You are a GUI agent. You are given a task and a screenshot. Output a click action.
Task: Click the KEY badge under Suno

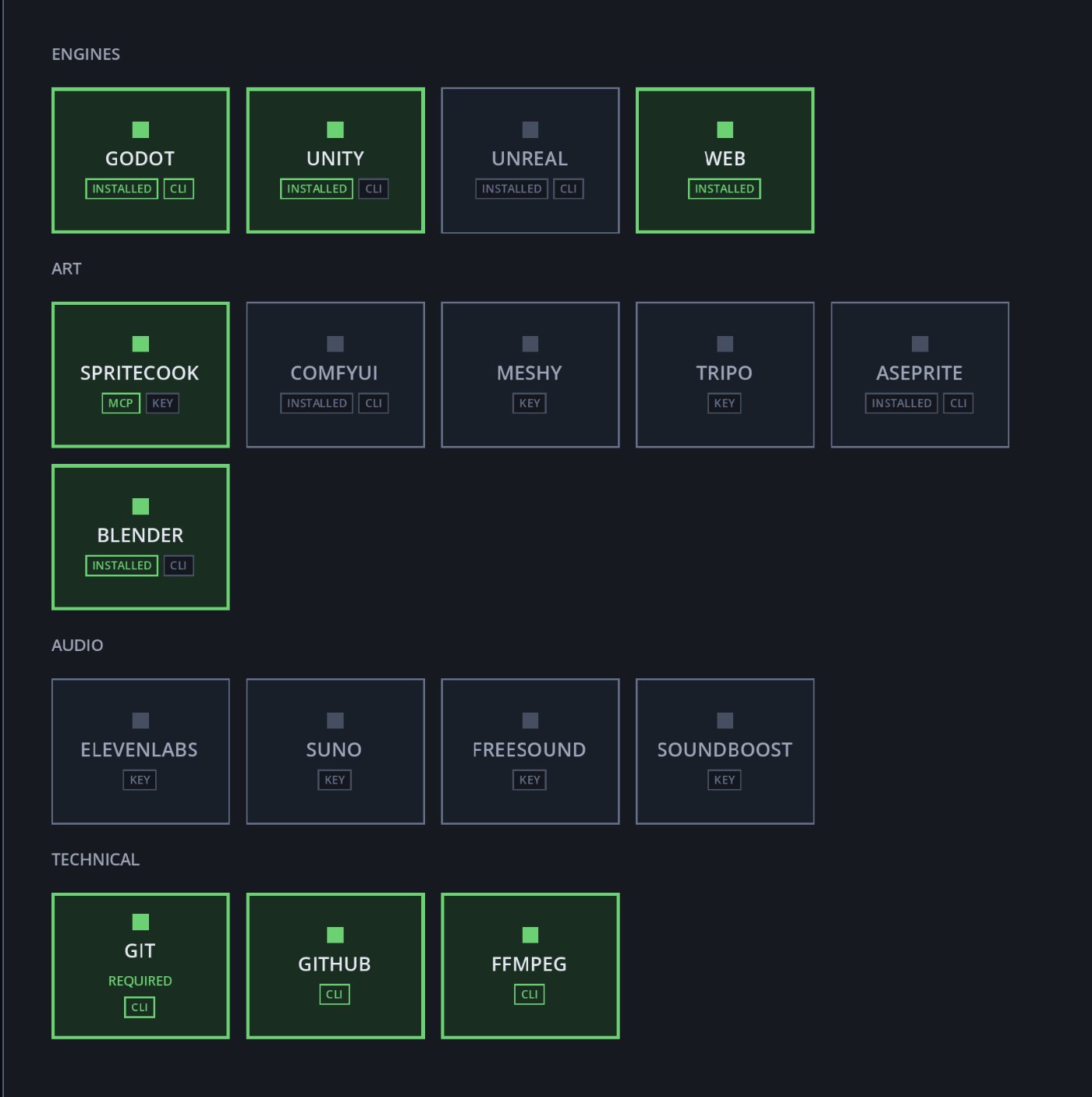(335, 780)
